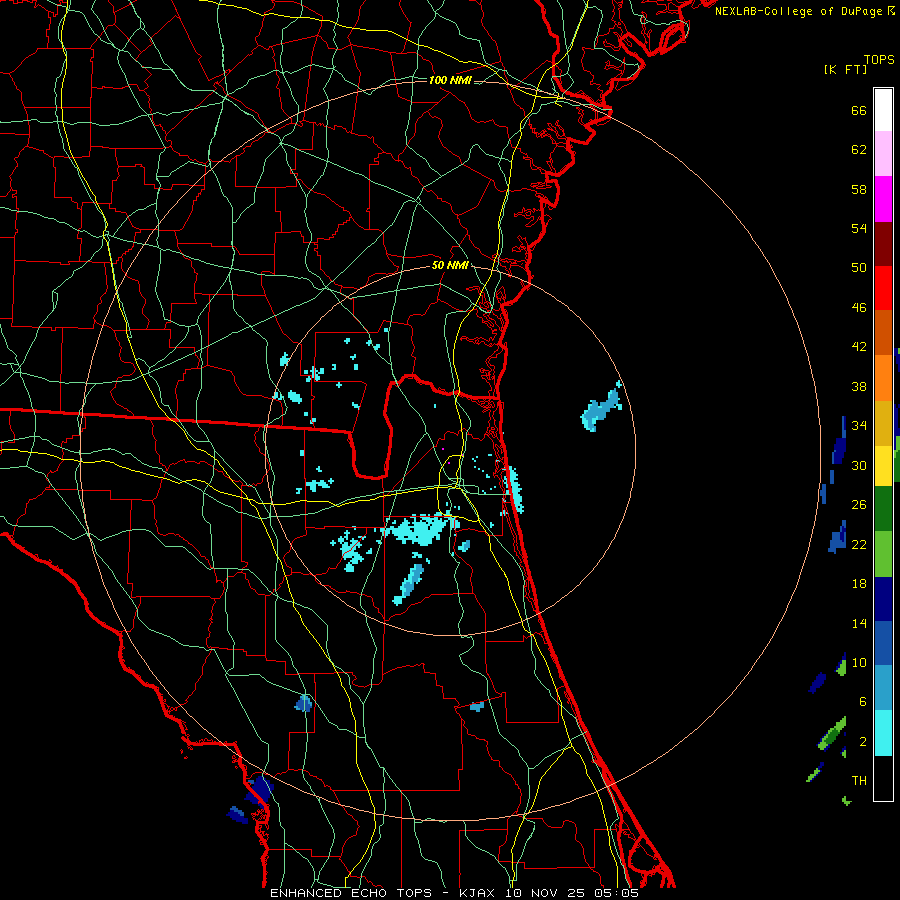The width and height of the screenshot is (900, 900).
Task: Click the '50 NMI' range ring label
Action: coord(450,265)
